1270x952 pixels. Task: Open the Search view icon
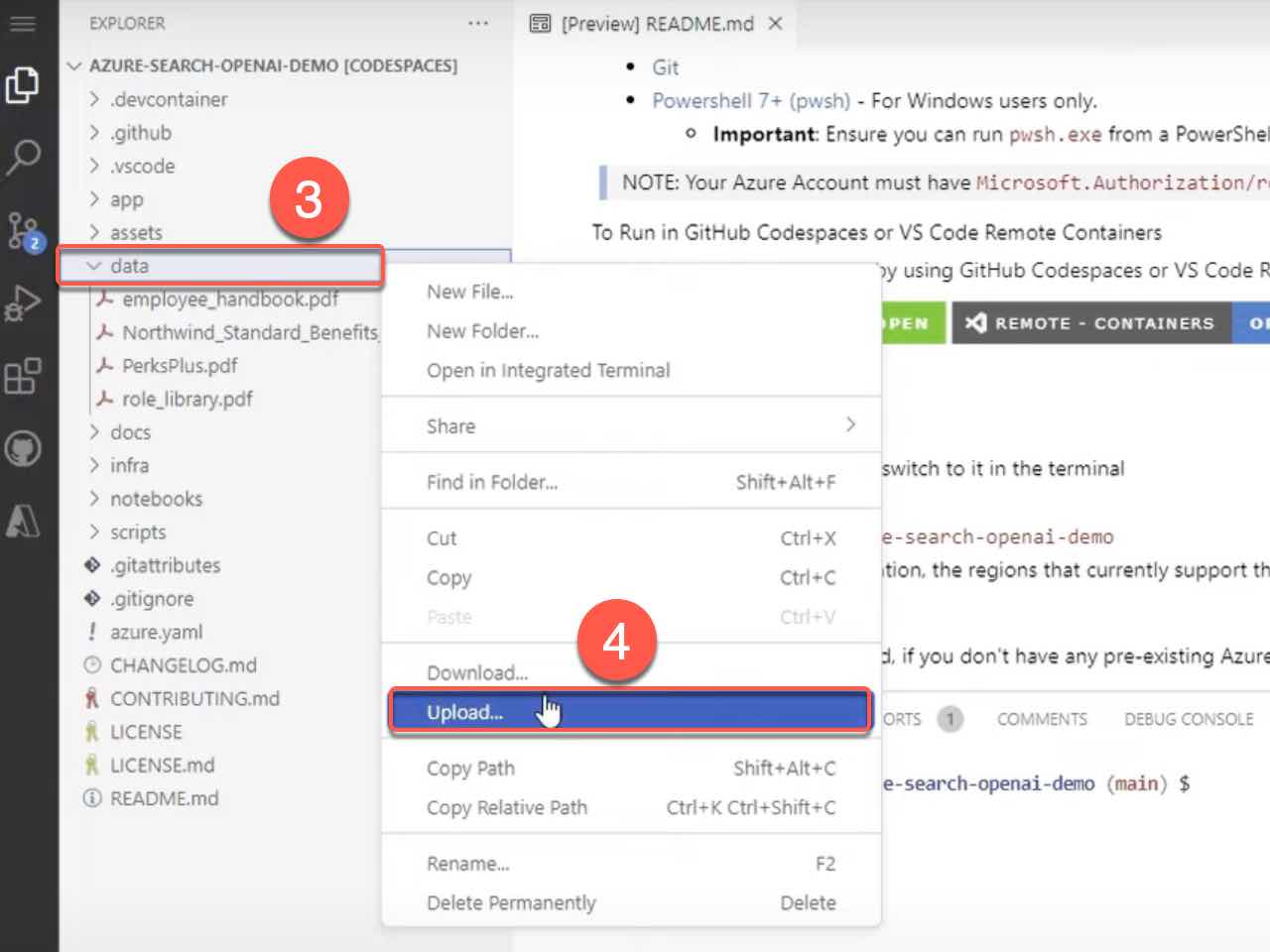pos(23,157)
